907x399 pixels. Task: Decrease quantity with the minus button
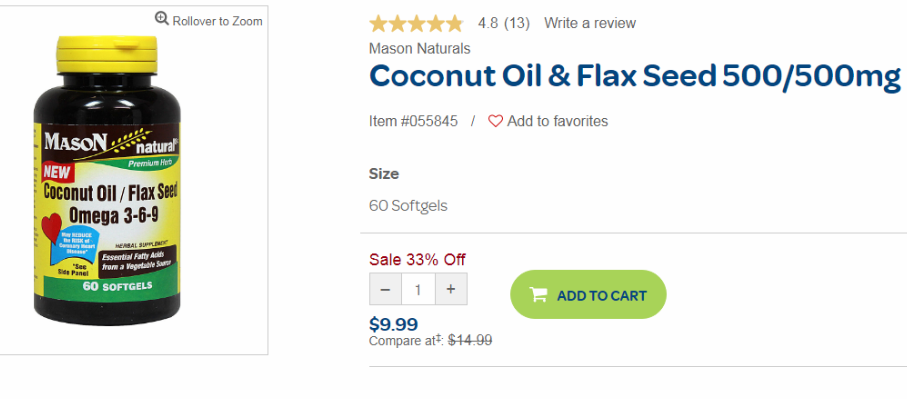click(x=385, y=289)
